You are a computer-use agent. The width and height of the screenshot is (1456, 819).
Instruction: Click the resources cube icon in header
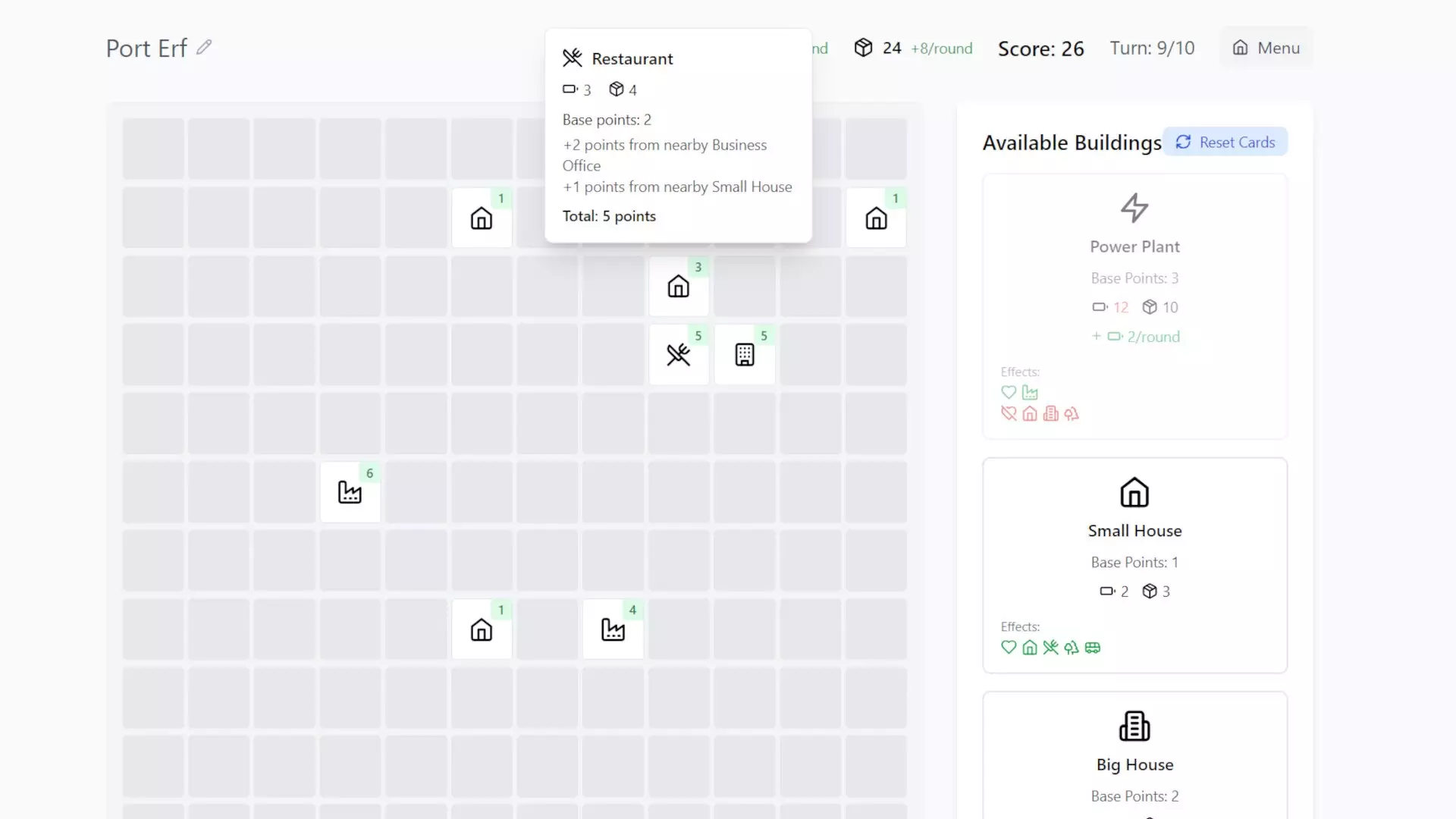(863, 48)
